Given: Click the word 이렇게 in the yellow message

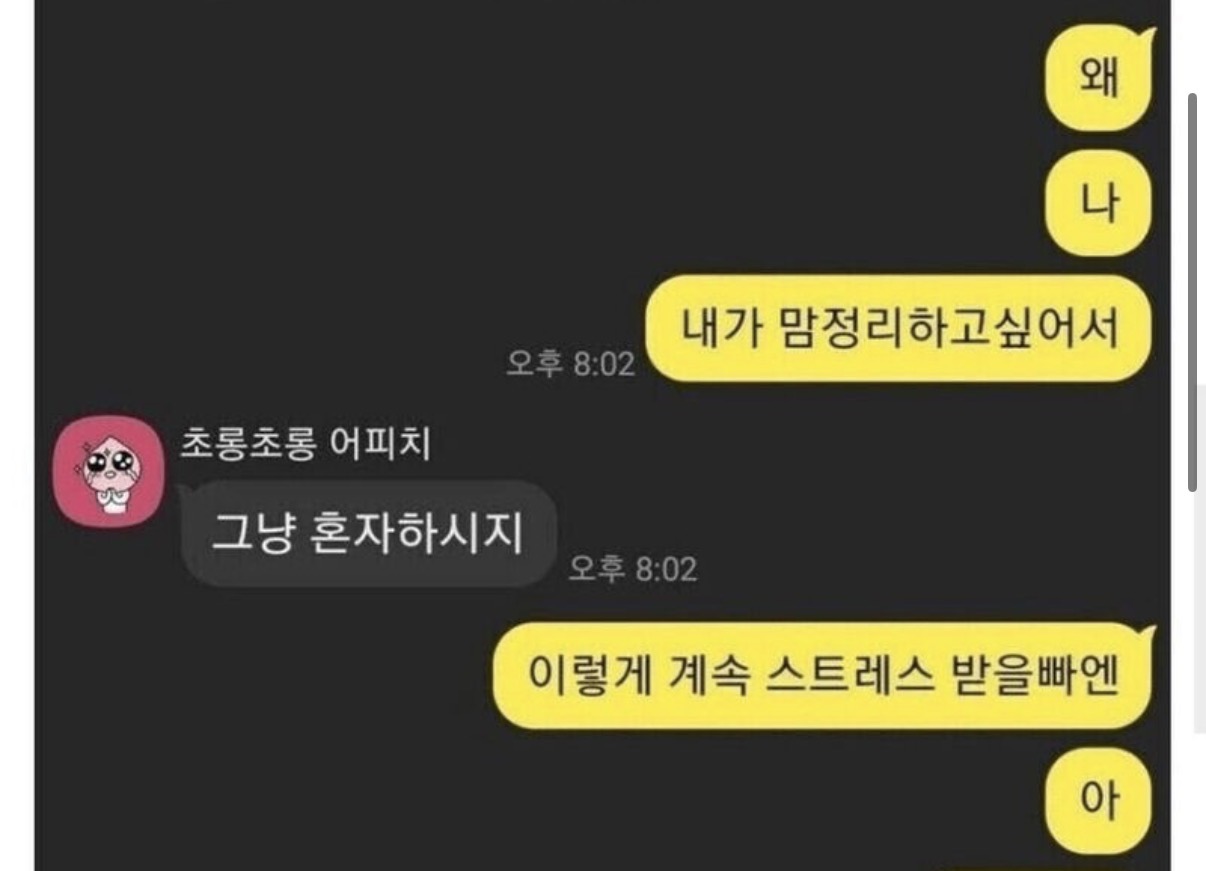Looking at the screenshot, I should (589, 677).
